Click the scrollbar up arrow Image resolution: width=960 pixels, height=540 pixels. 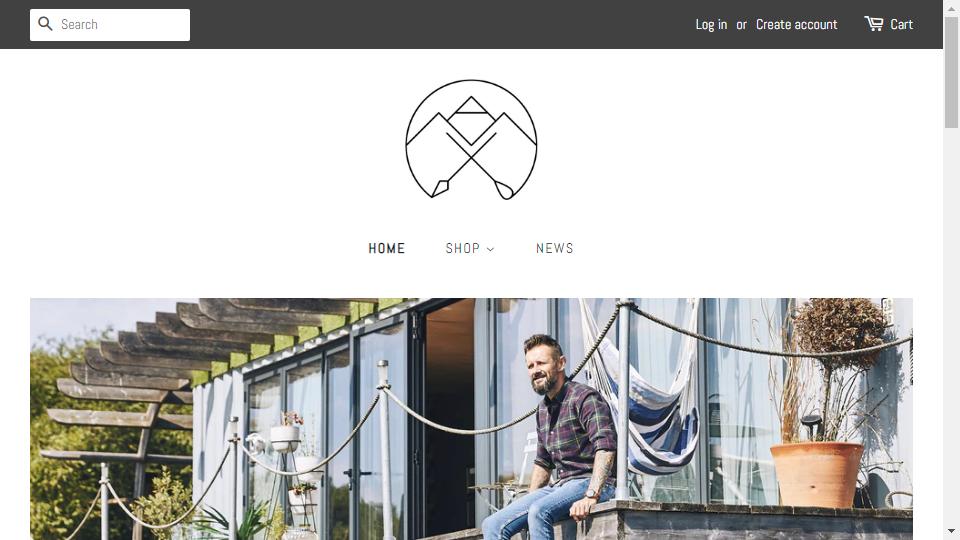coord(951,8)
